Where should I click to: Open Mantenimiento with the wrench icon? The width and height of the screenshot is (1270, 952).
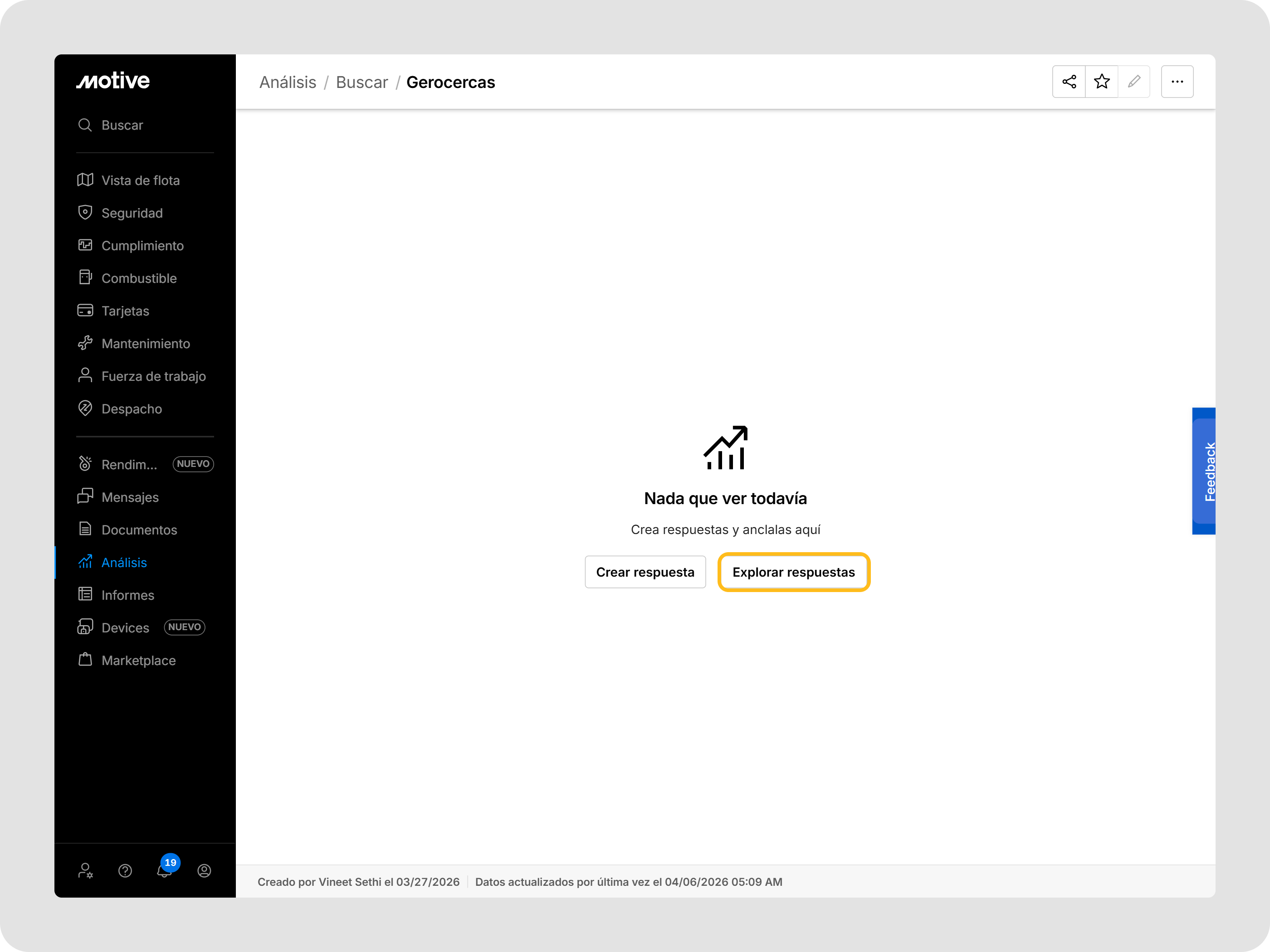tap(146, 343)
